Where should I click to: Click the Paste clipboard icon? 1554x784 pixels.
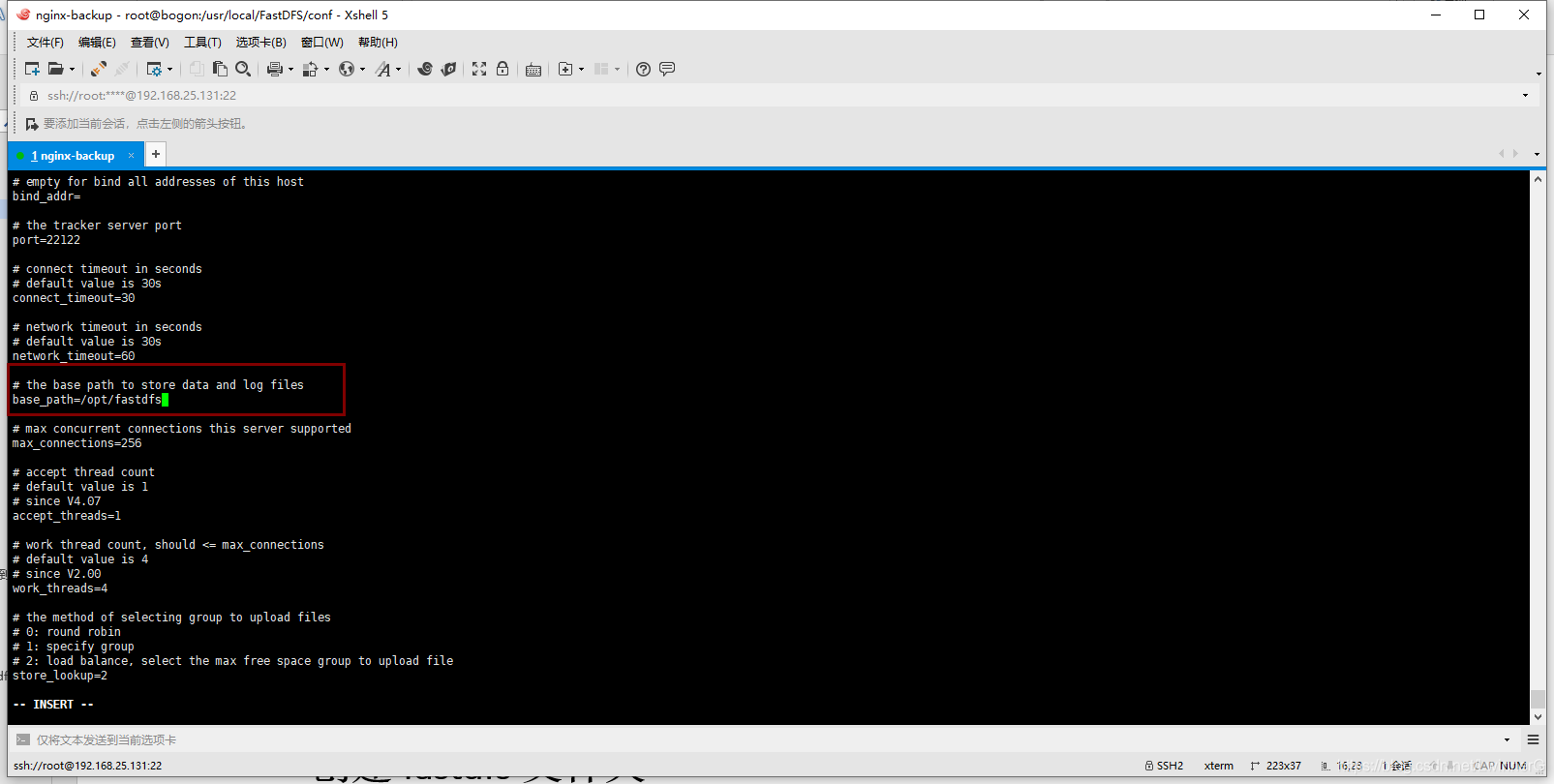point(220,69)
